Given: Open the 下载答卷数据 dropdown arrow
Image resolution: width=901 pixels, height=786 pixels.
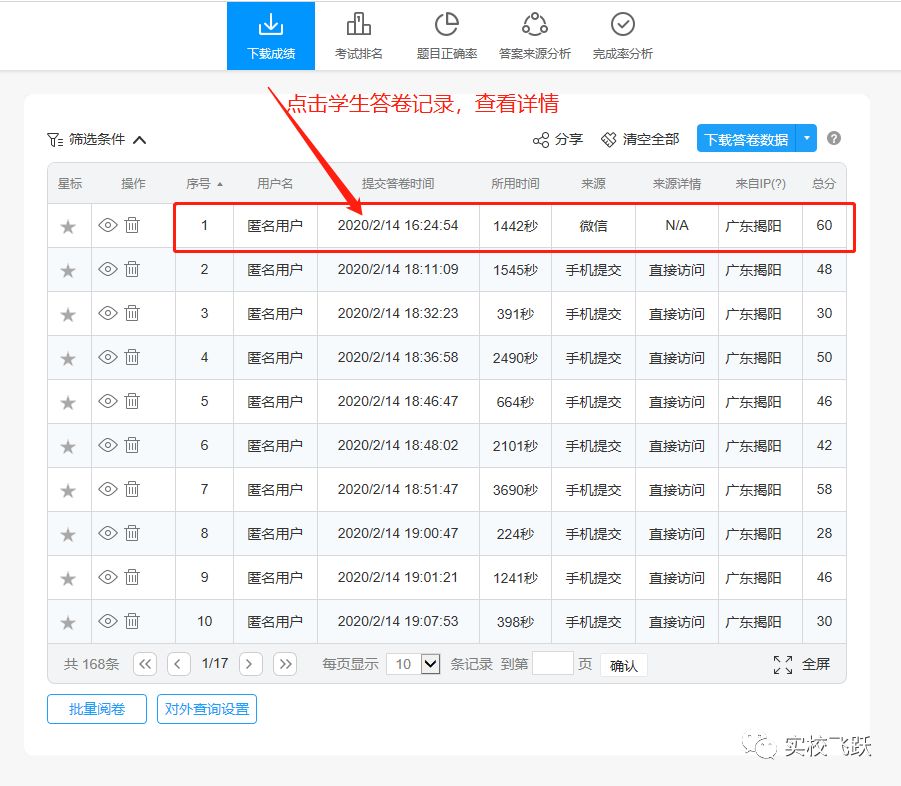Looking at the screenshot, I should point(806,138).
